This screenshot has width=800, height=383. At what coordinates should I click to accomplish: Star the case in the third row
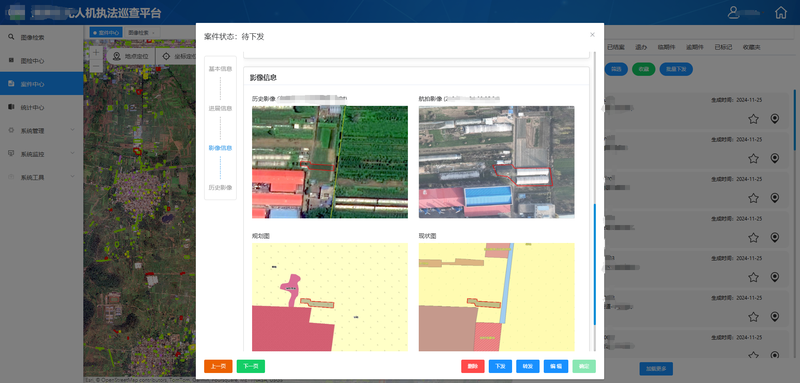pos(753,198)
